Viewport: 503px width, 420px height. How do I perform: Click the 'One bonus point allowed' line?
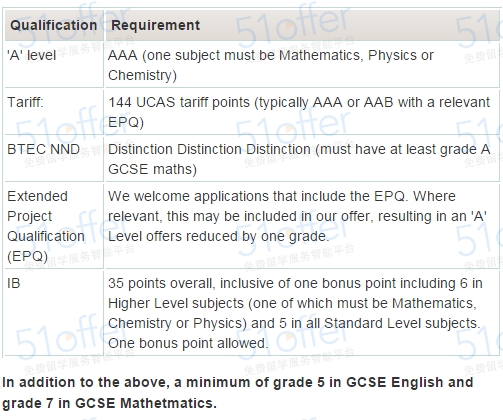[x=188, y=343]
